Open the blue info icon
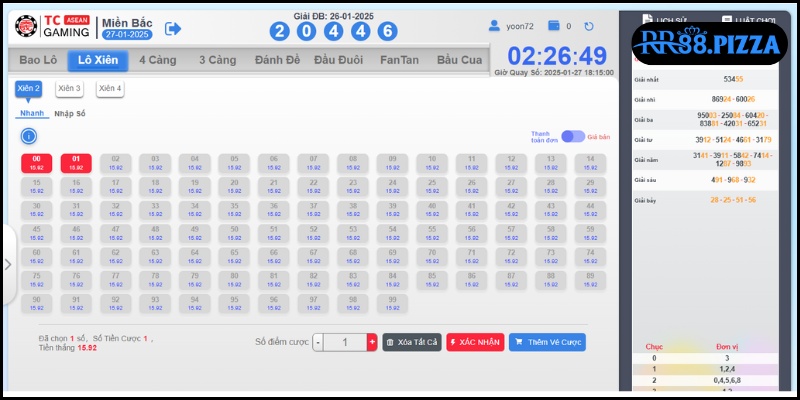This screenshot has height=400, width=800. (x=29, y=136)
